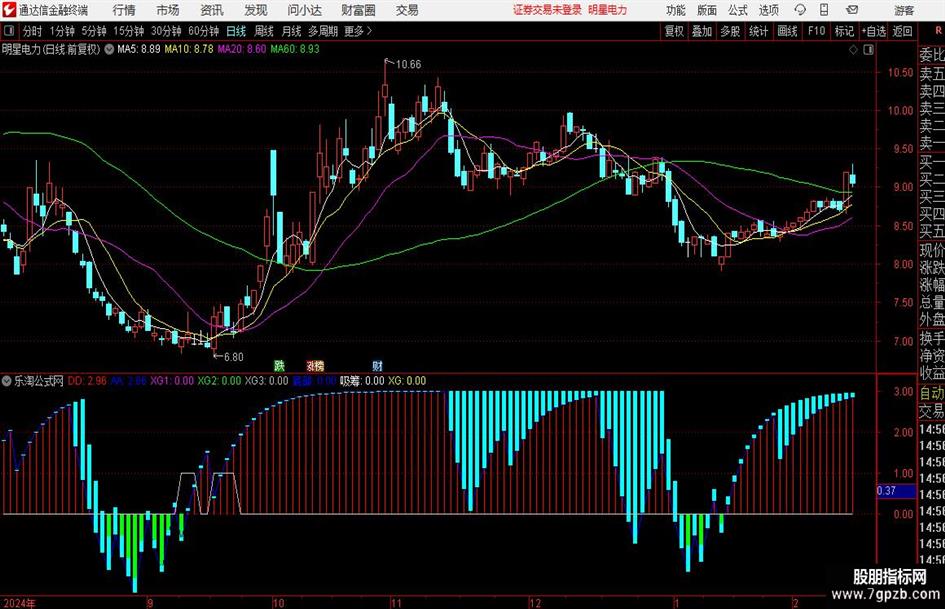Add the stock via +自选 button
Screen dimensions: 945x609
tap(874, 31)
